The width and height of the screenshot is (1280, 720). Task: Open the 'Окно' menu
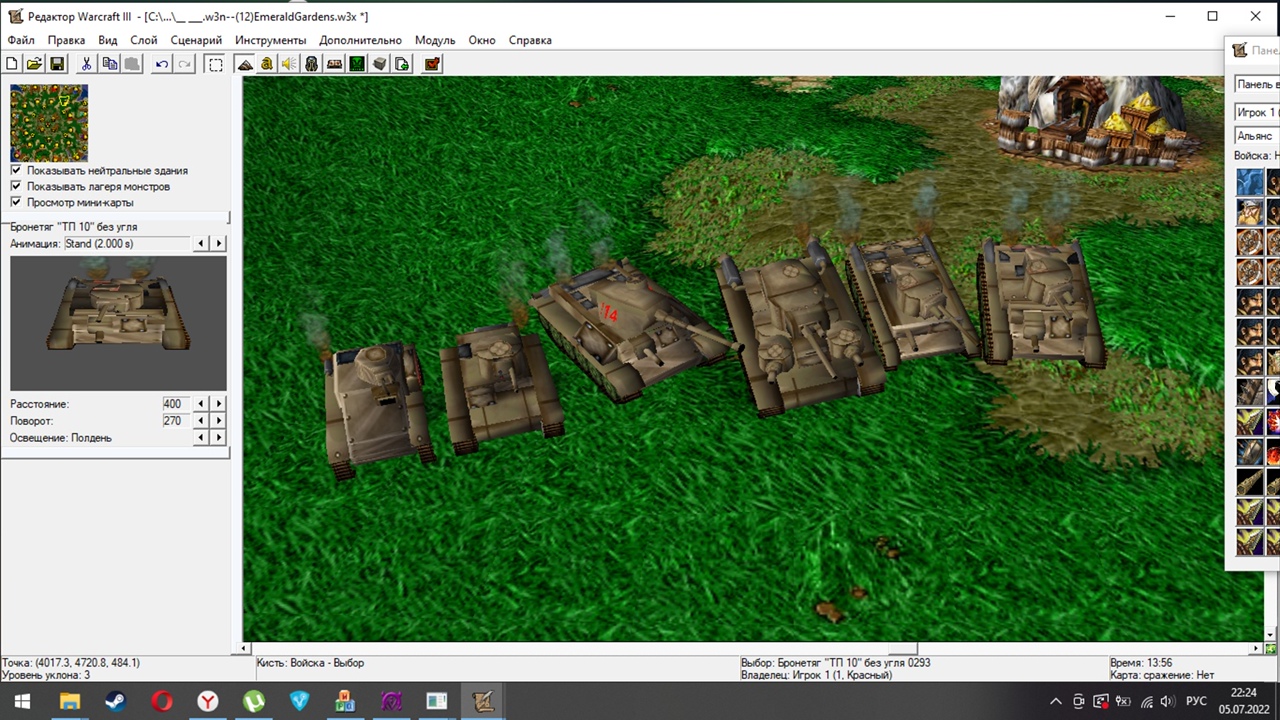tap(482, 40)
